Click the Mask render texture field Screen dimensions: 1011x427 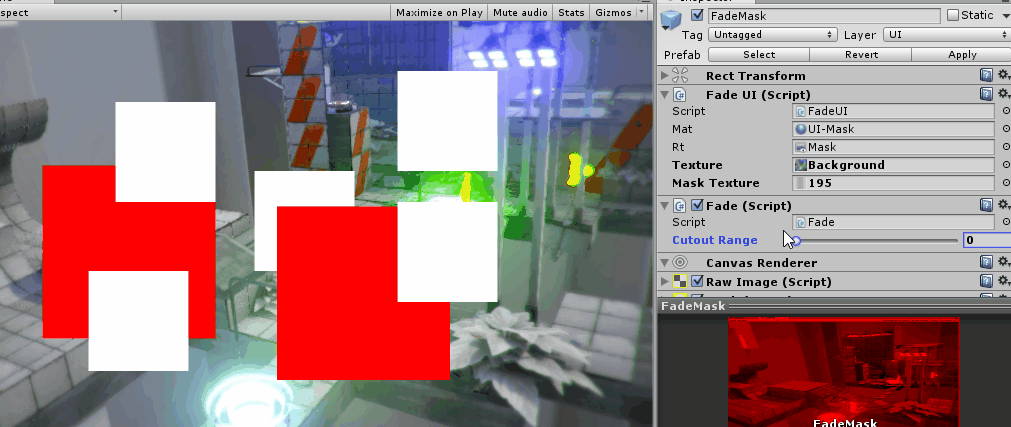(893, 147)
